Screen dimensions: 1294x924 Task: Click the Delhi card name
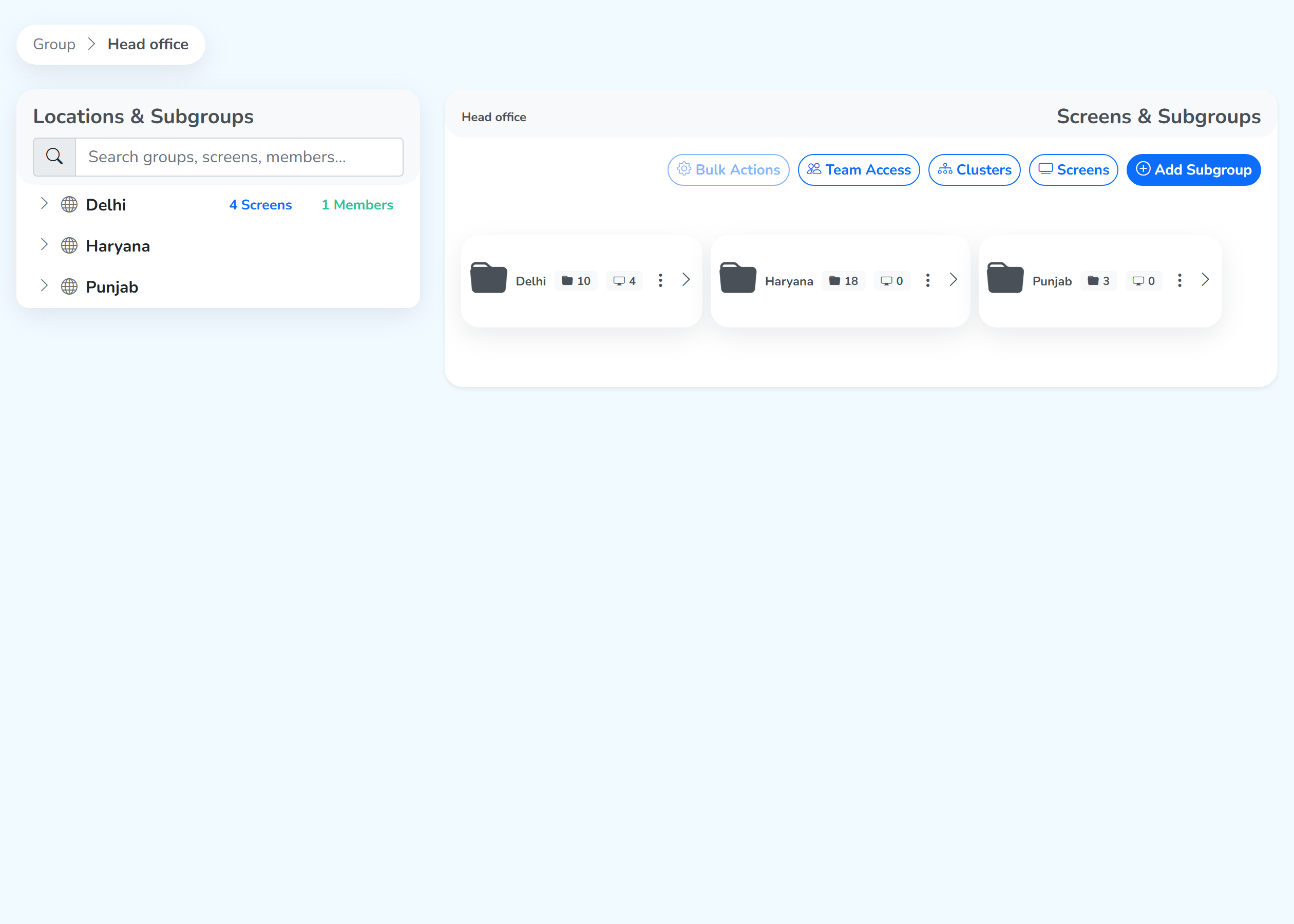point(531,281)
